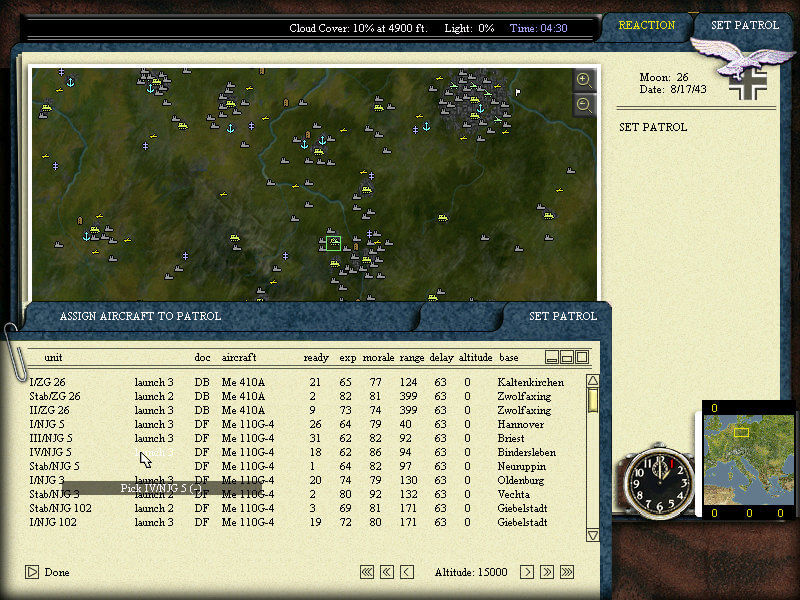Sort by the morale column header
Image resolution: width=800 pixels, height=600 pixels.
click(x=378, y=358)
